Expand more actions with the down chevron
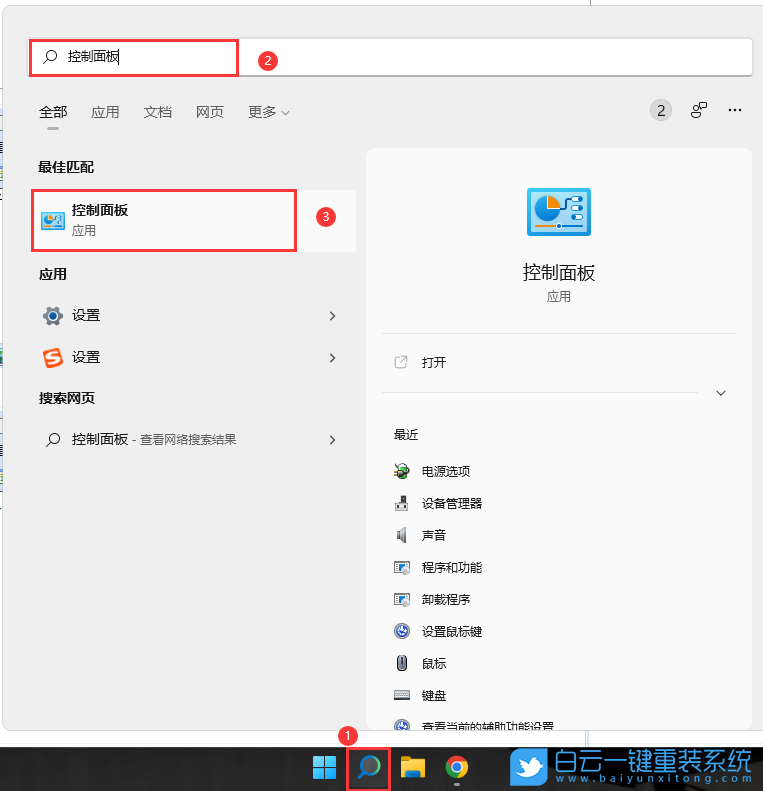This screenshot has width=763, height=791. (721, 393)
